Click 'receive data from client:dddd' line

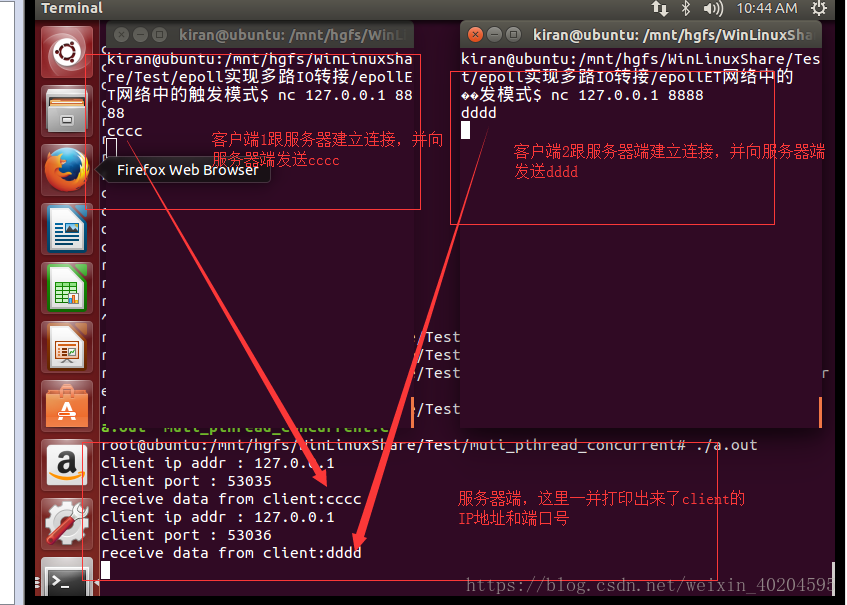(x=231, y=553)
